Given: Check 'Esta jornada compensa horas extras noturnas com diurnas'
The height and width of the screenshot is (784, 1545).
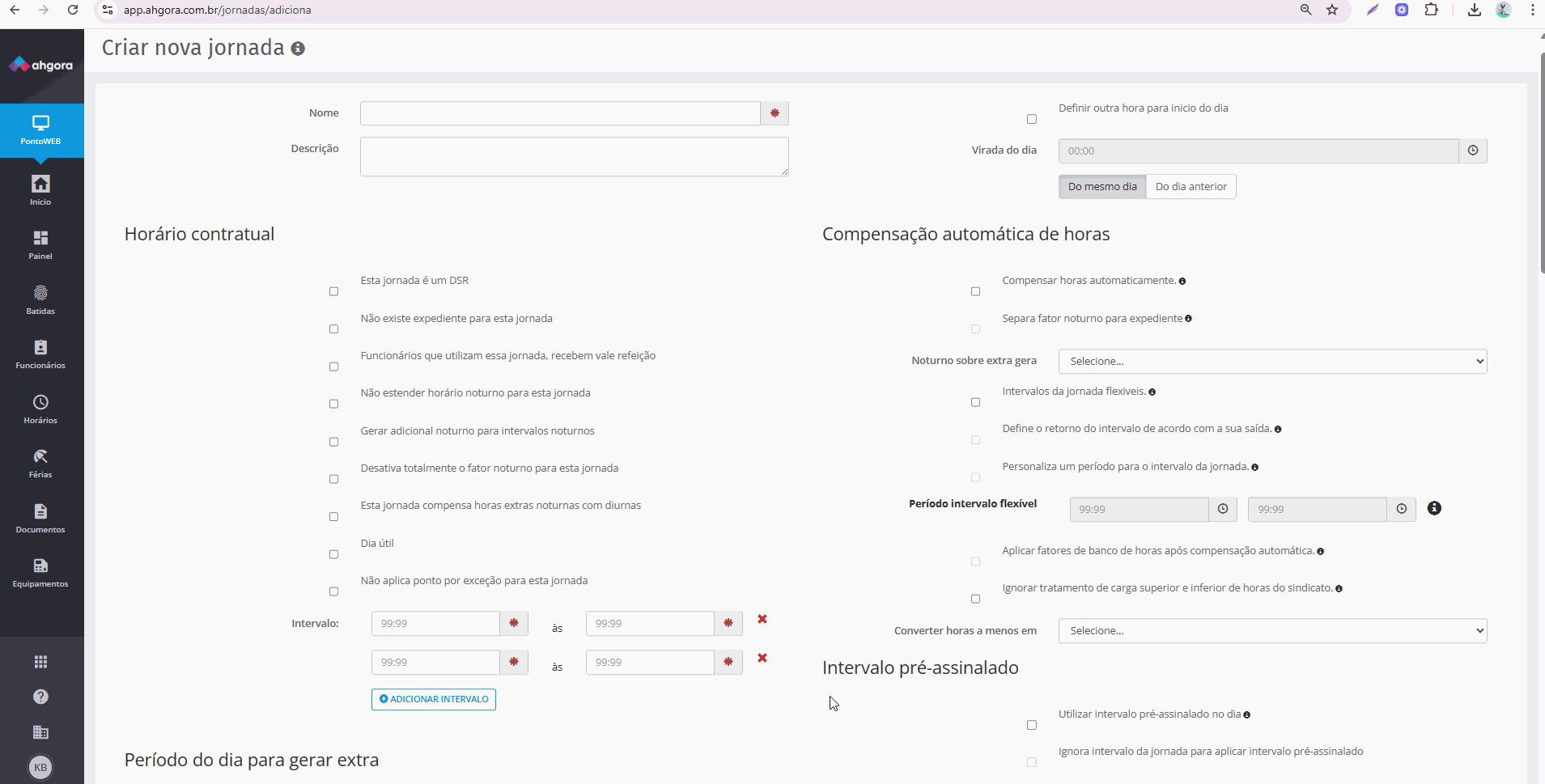Looking at the screenshot, I should [333, 516].
